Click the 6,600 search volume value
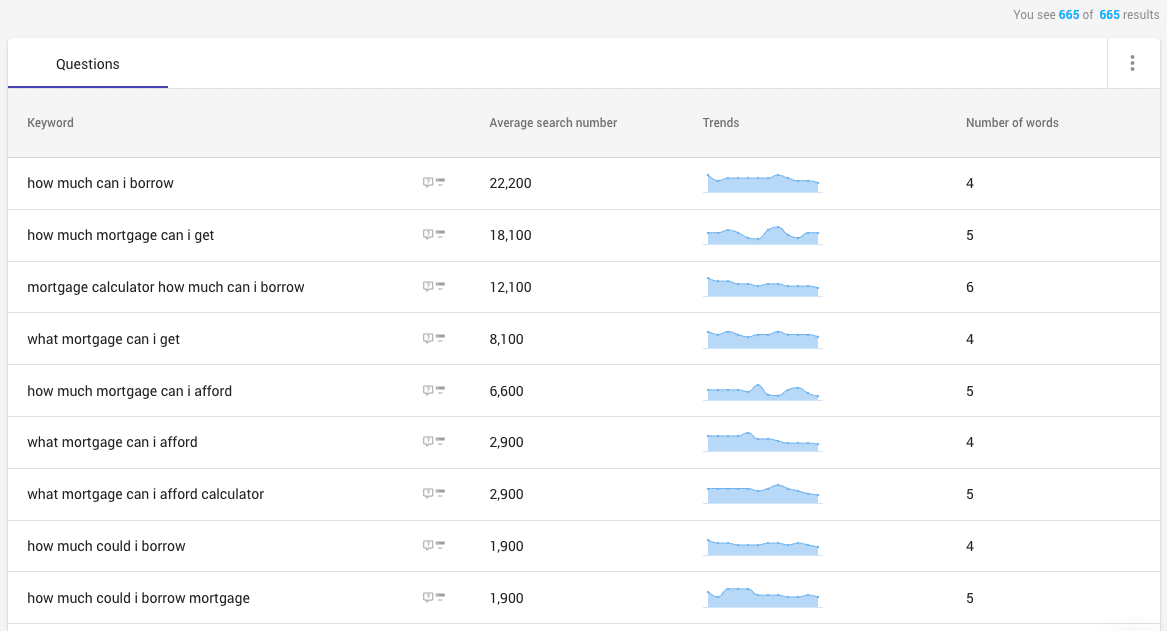The width and height of the screenshot is (1167, 631). coord(506,391)
